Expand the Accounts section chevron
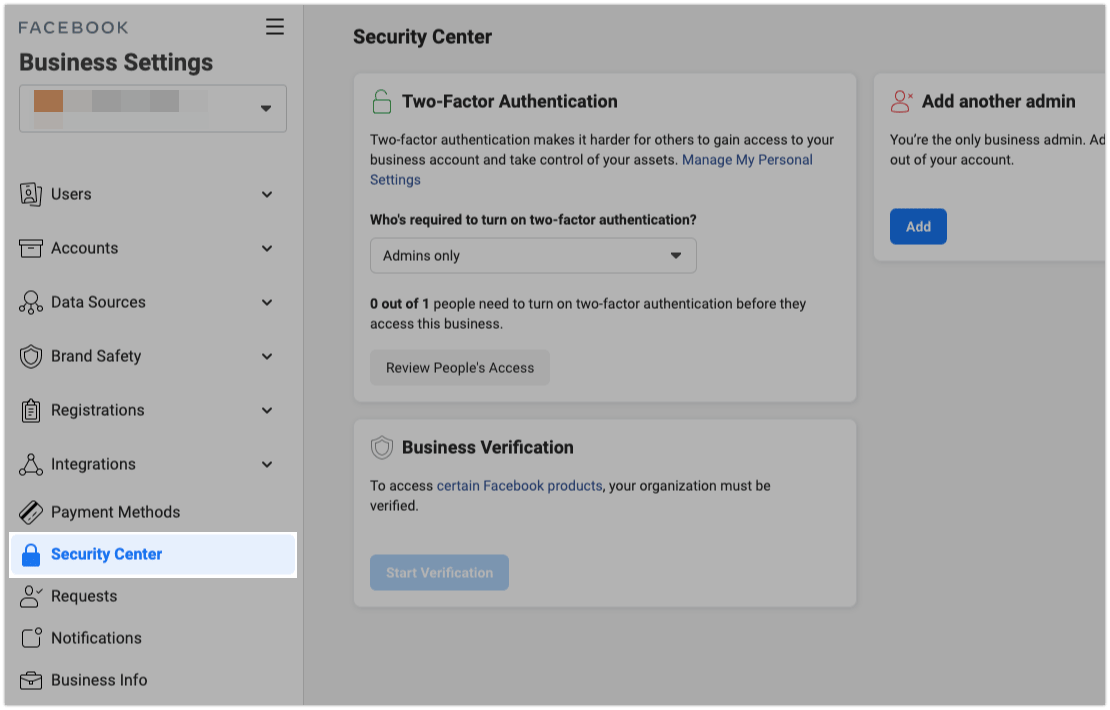This screenshot has height=710, width=1110. click(267, 248)
